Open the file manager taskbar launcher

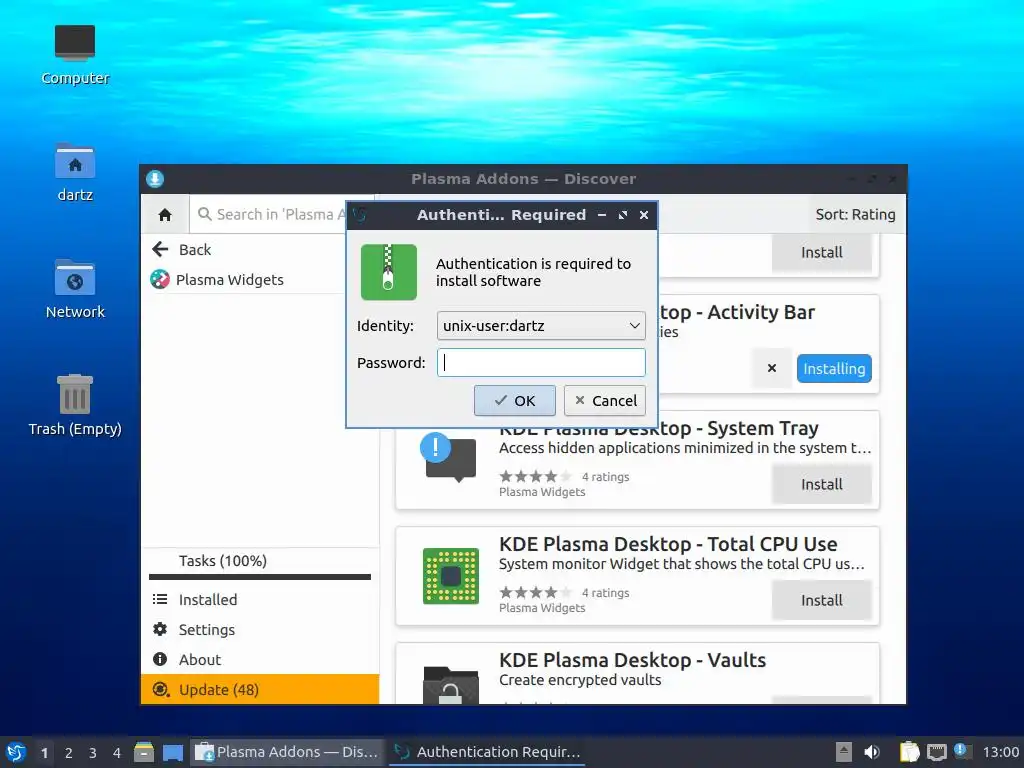144,752
